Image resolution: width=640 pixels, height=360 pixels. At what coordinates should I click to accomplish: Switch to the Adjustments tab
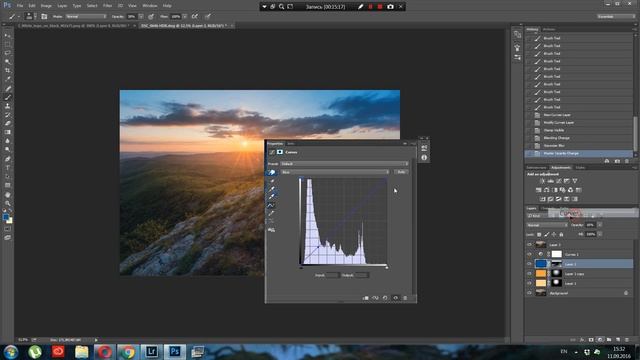[x=560, y=168]
